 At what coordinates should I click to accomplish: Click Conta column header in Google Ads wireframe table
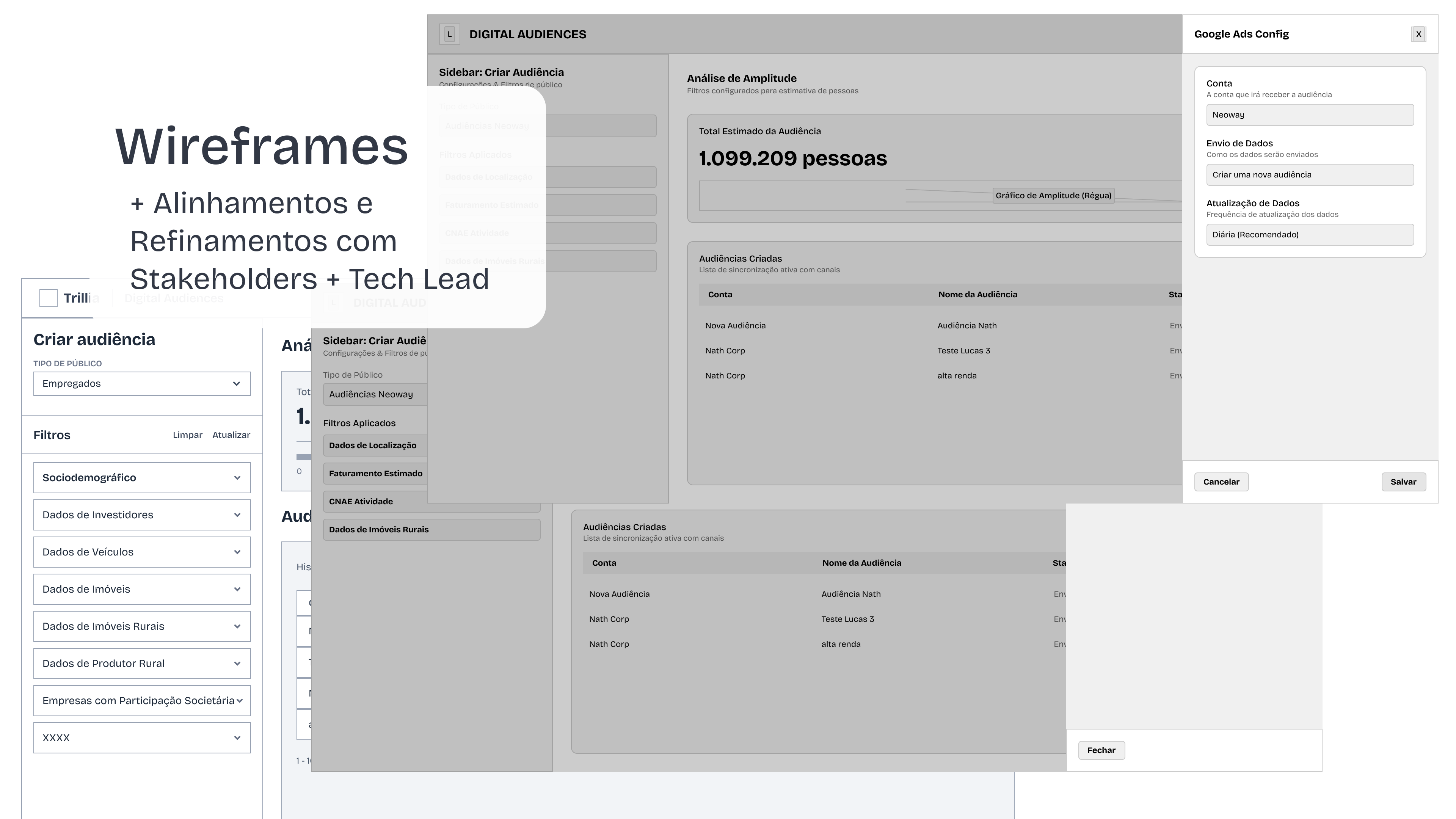pyautogui.click(x=720, y=295)
